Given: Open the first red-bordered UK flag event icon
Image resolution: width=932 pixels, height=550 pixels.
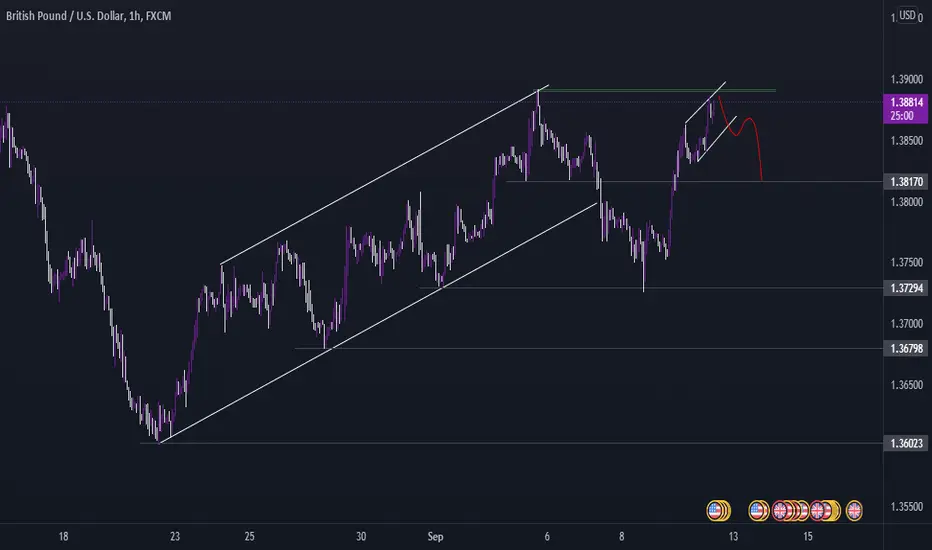Looking at the screenshot, I should coord(780,510).
